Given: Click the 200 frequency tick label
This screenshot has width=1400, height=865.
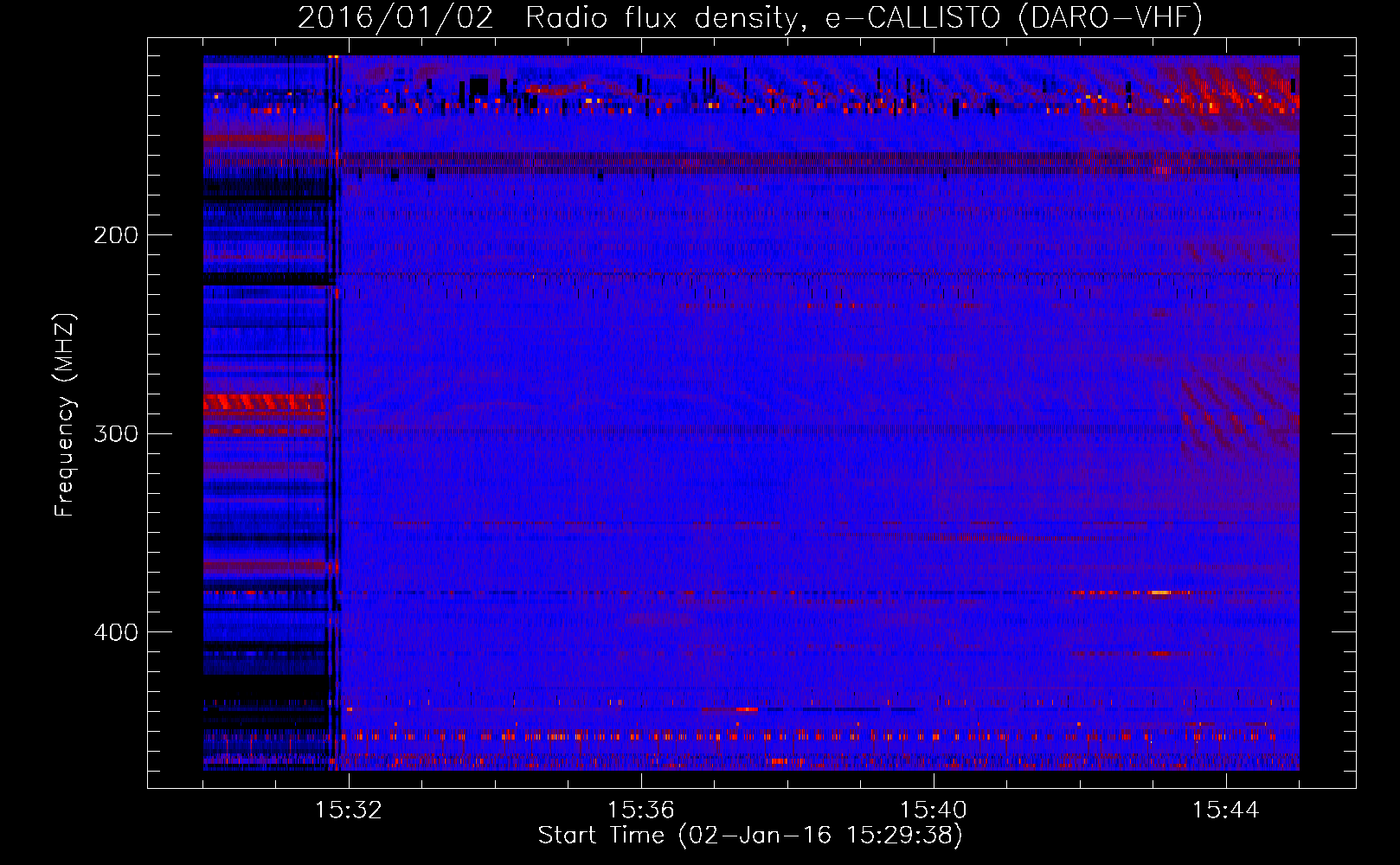Looking at the screenshot, I should [x=116, y=235].
